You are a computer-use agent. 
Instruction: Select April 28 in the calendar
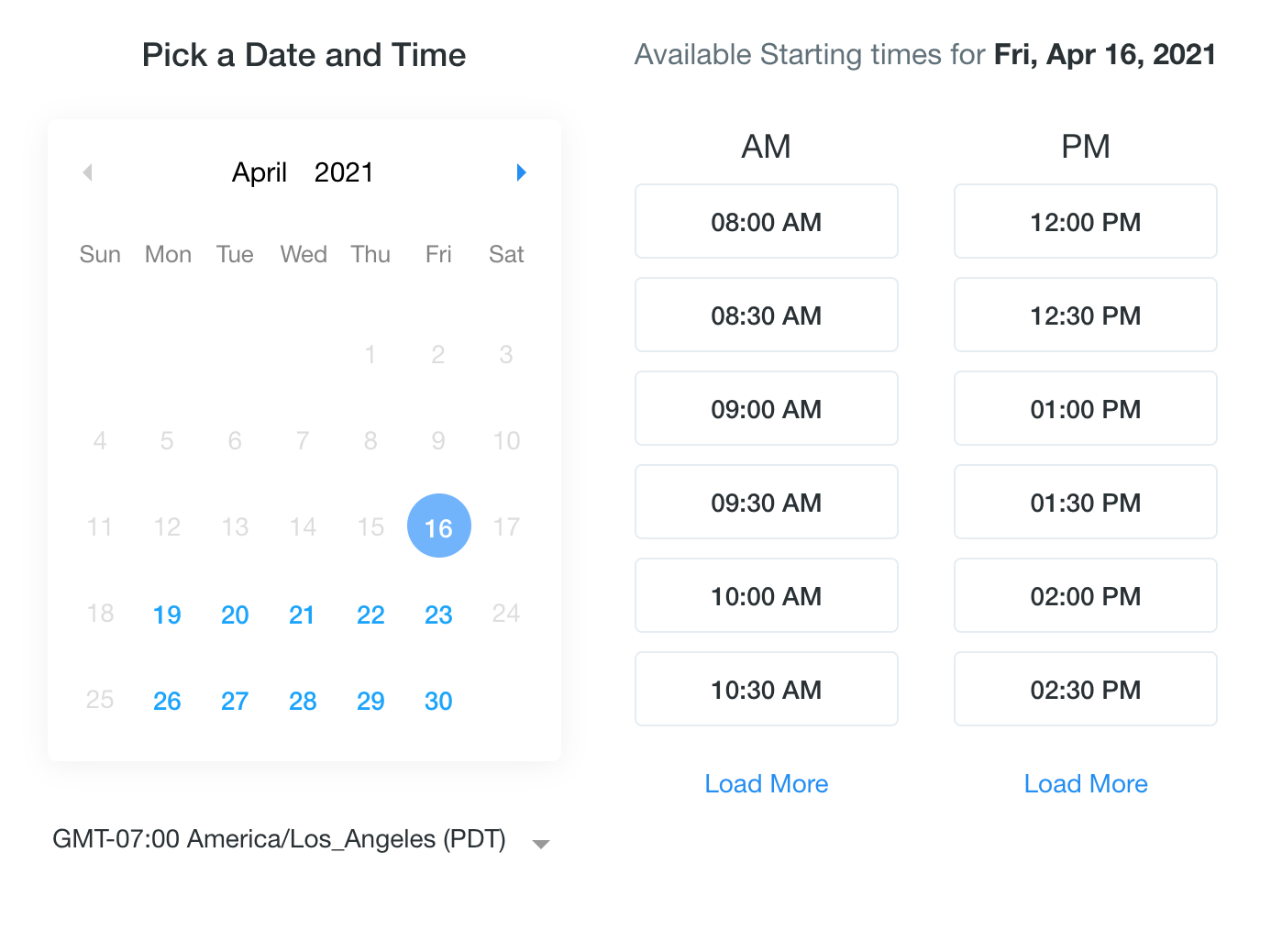303,701
